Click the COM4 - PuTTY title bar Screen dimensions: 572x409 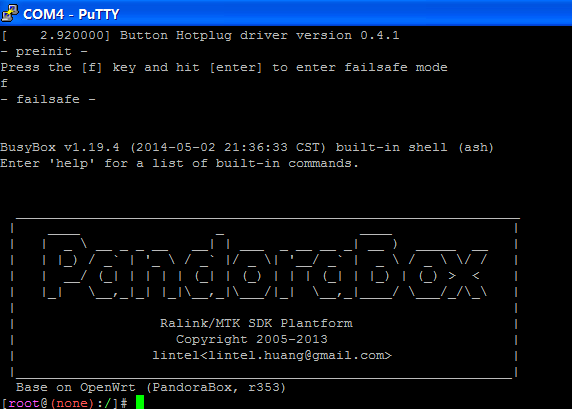[286, 13]
